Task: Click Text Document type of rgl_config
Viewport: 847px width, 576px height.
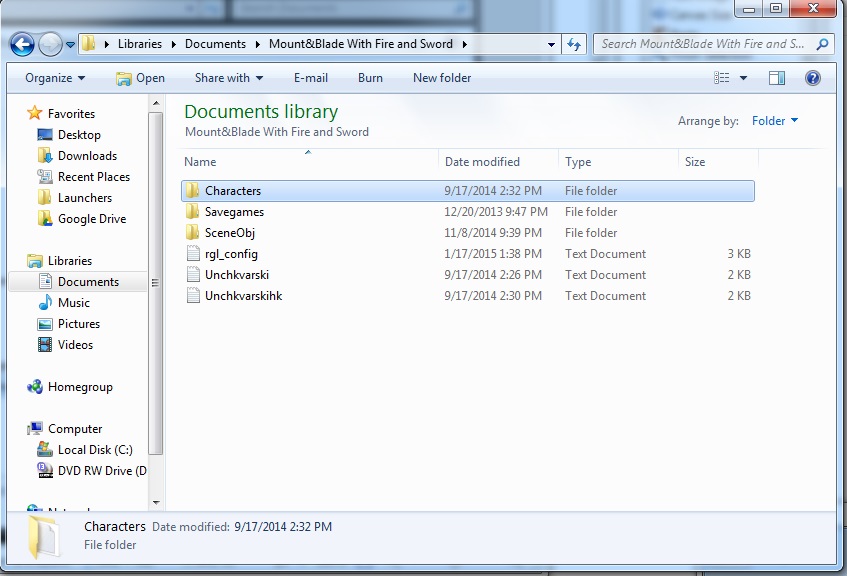Action: point(605,253)
